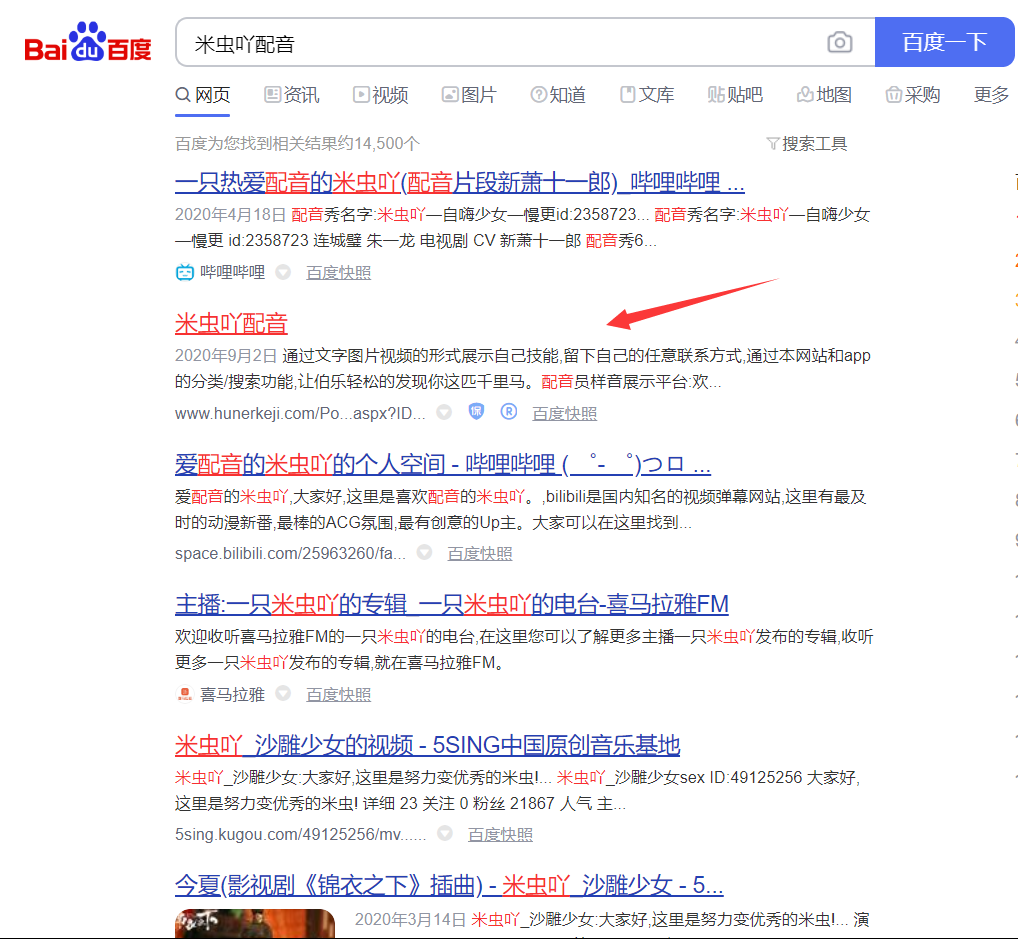The width and height of the screenshot is (1018, 939).
Task: Click the 今夏 result thumbnail image
Action: pos(254,923)
